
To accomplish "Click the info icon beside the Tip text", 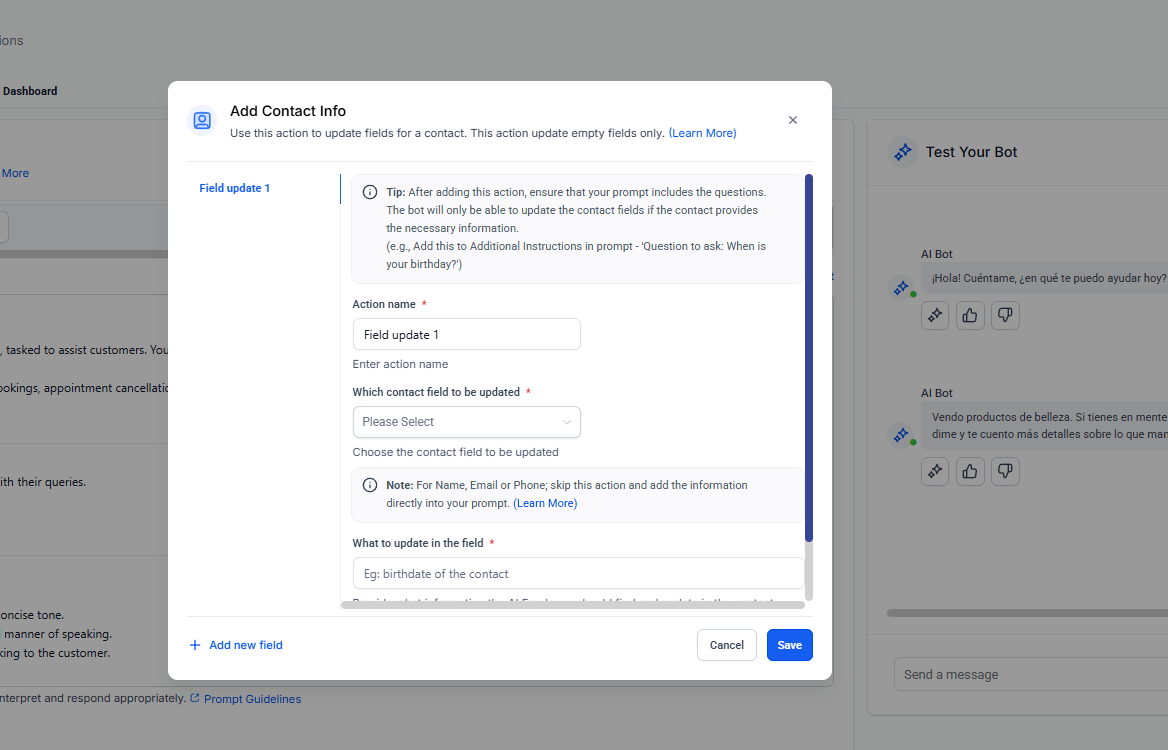I will (370, 192).
